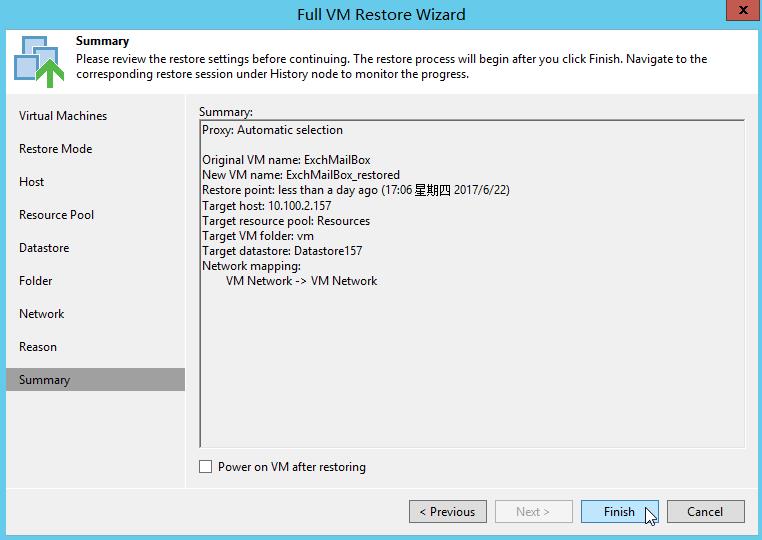Open the Datastore wizard step
Viewport: 762px width, 540px height.
(44, 248)
